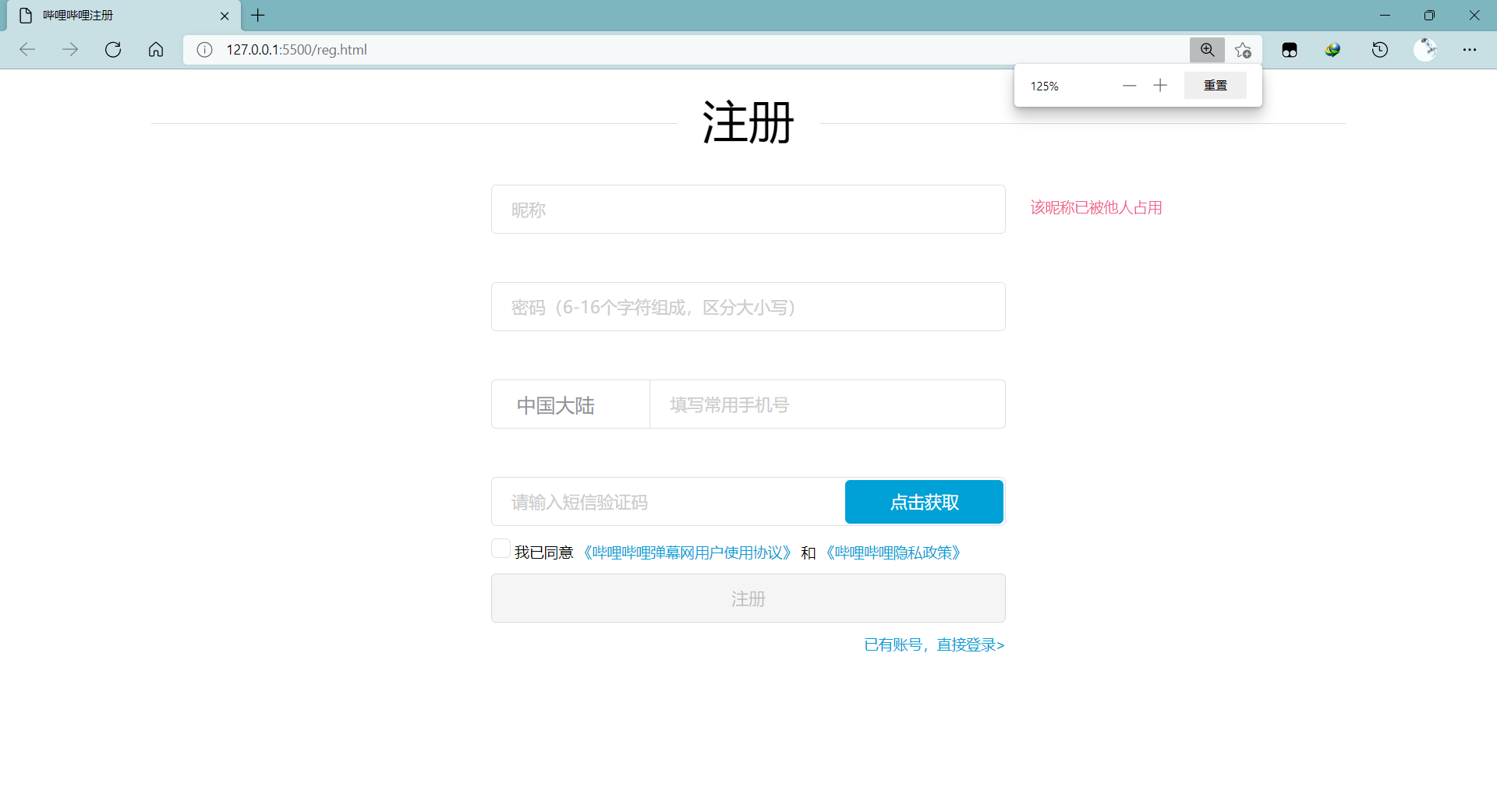Screen dimensions: 1497x812
Task: Open the user profile avatar
Action: tap(1425, 50)
